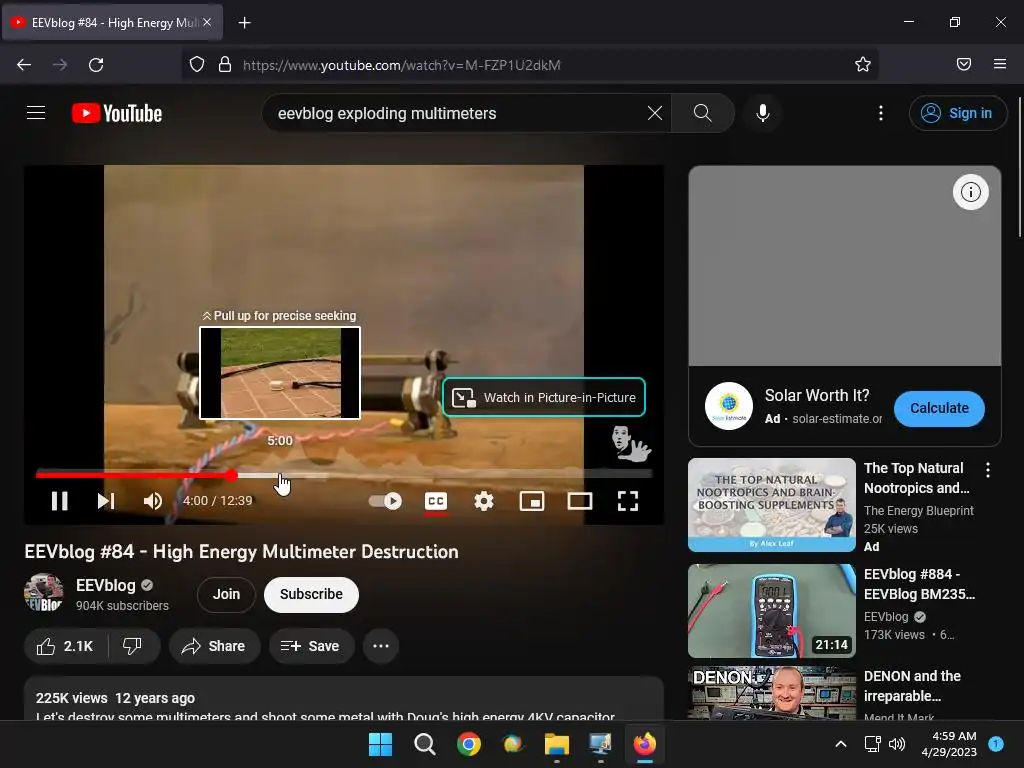1024x768 pixels.
Task: Open Windows Start menu
Action: coord(380,744)
